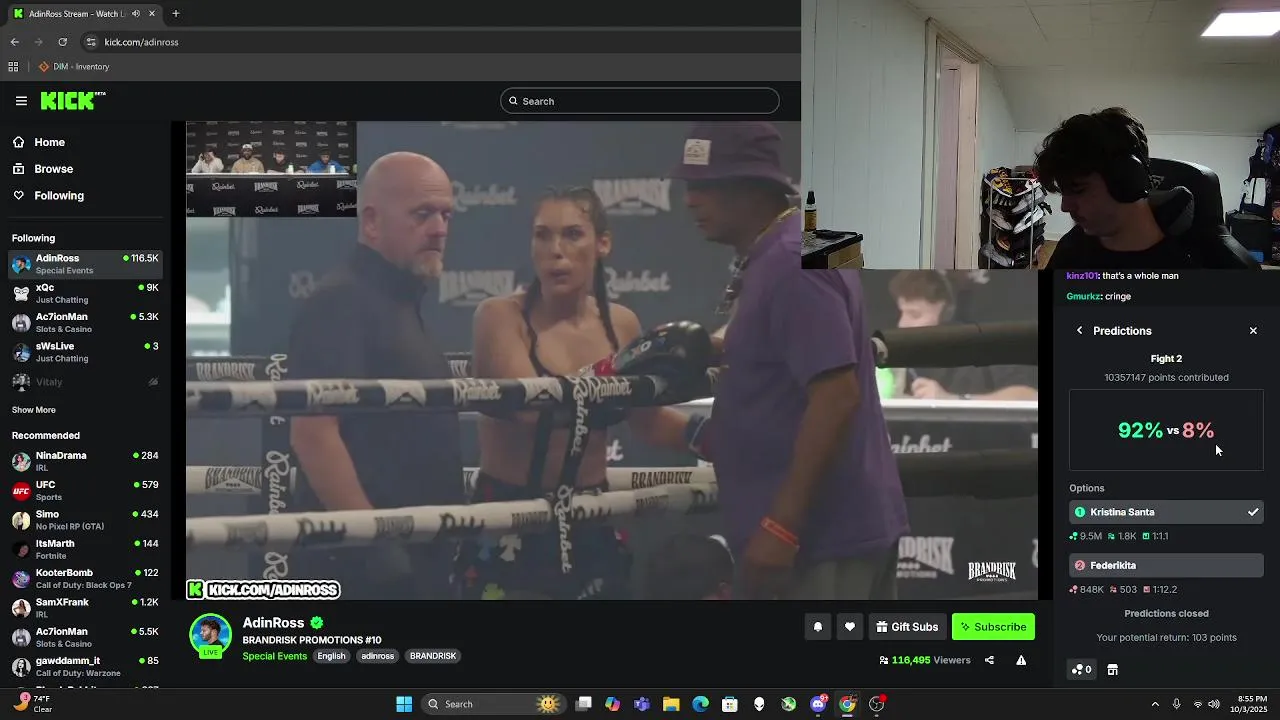Click the English tag
This screenshot has width=1280, height=720.
point(331,656)
